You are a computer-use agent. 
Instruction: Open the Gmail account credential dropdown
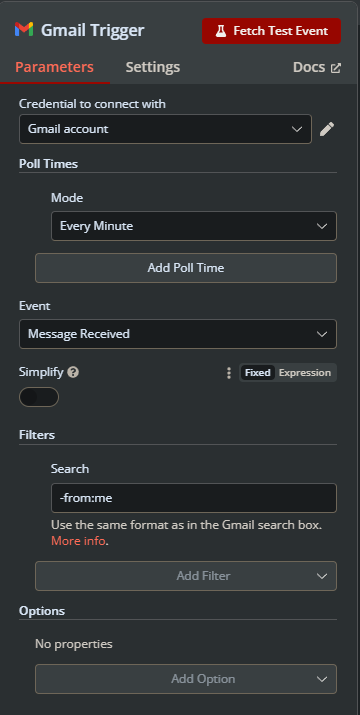(x=166, y=129)
